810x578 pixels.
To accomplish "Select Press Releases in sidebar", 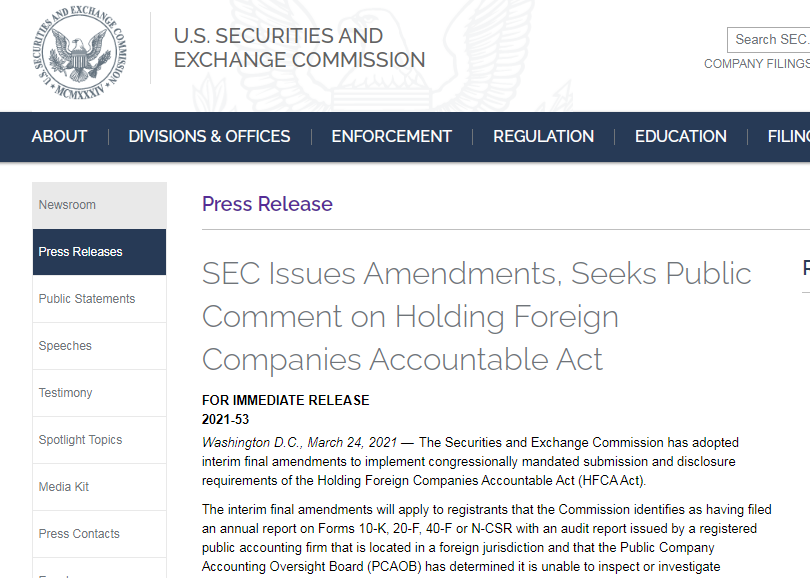I will [x=99, y=252].
